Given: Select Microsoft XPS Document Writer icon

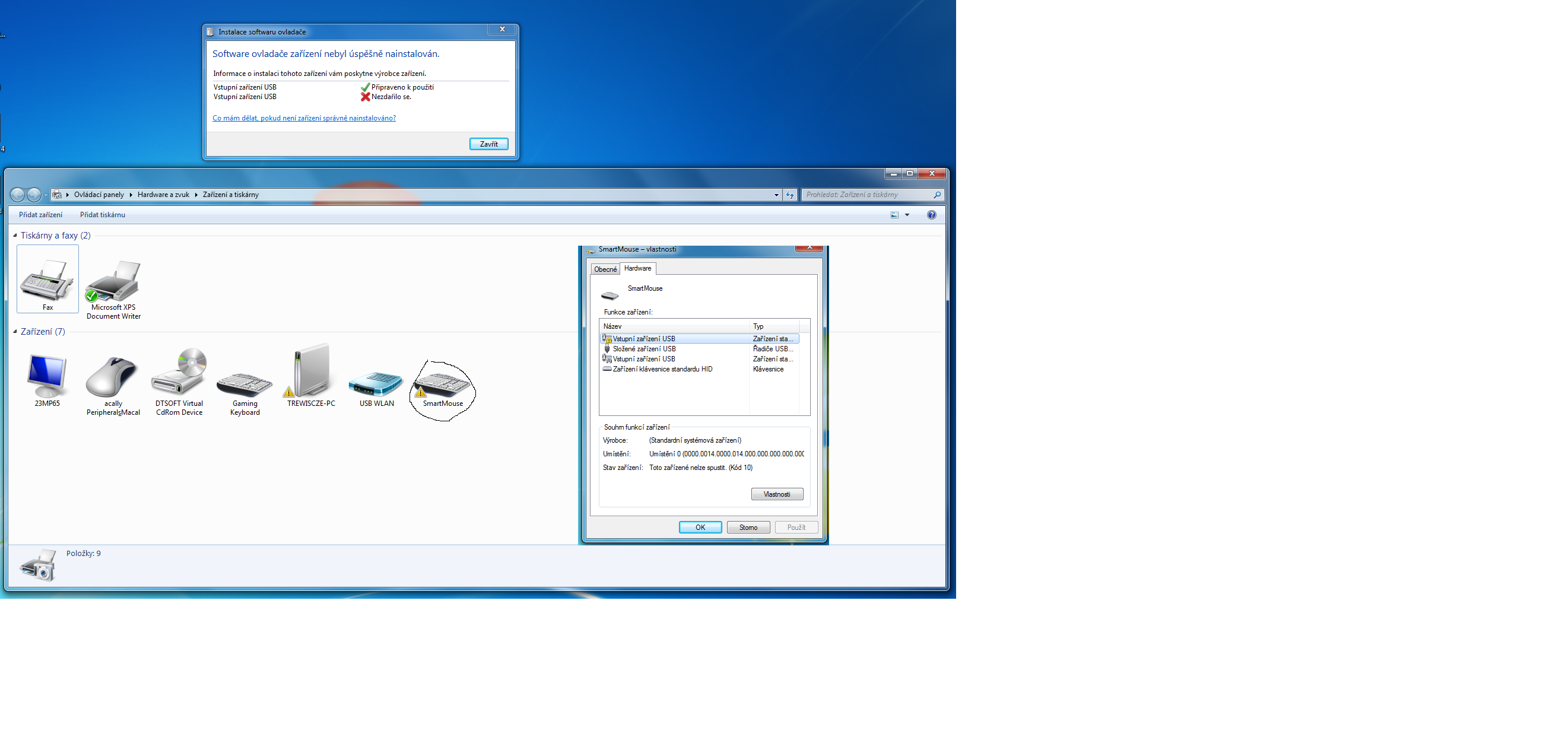Looking at the screenshot, I should (113, 282).
